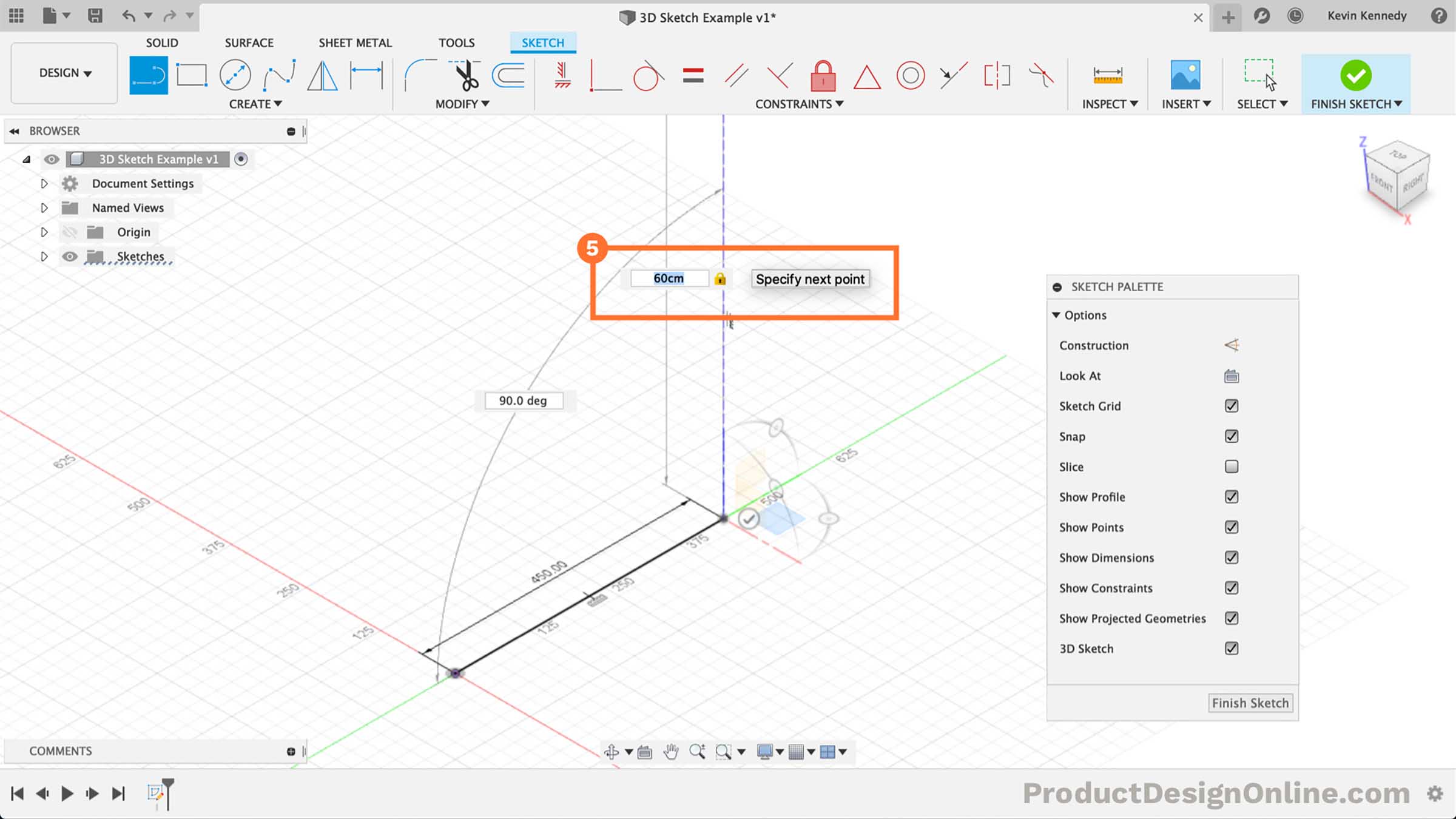The width and height of the screenshot is (1456, 819).
Task: Disable Show Projected Geometries checkbox
Action: [1232, 618]
